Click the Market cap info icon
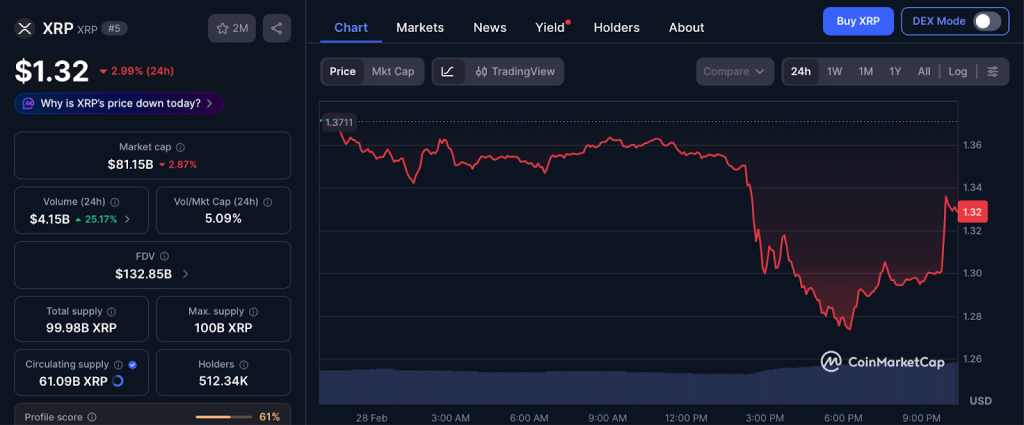1024x425 pixels. pyautogui.click(x=180, y=147)
